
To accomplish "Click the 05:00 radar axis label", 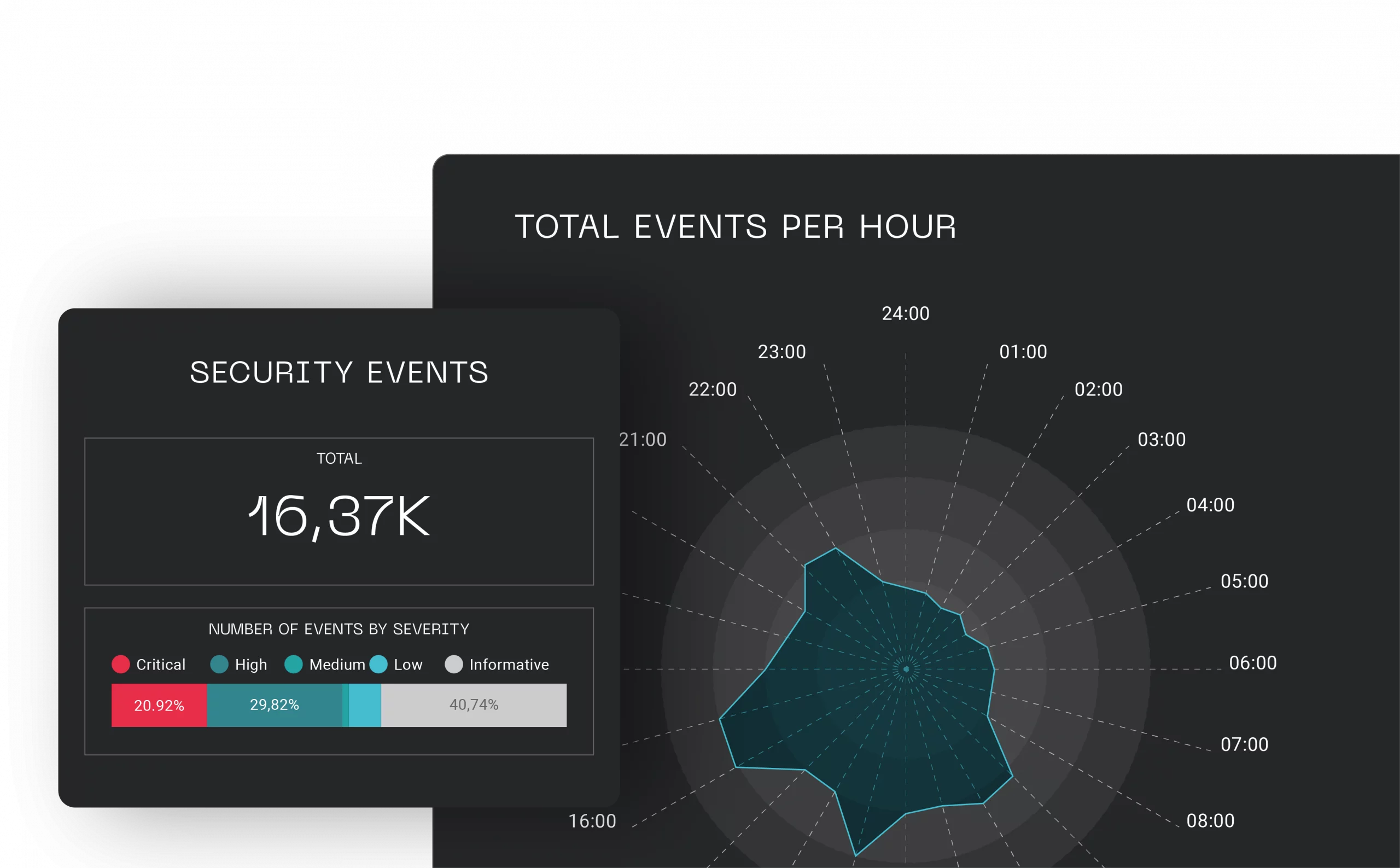I will tap(1245, 581).
